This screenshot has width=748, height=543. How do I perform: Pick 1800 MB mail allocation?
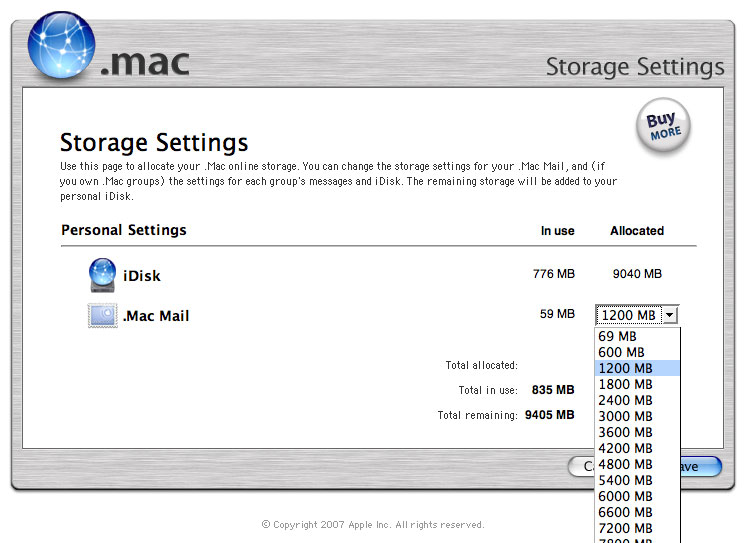625,385
